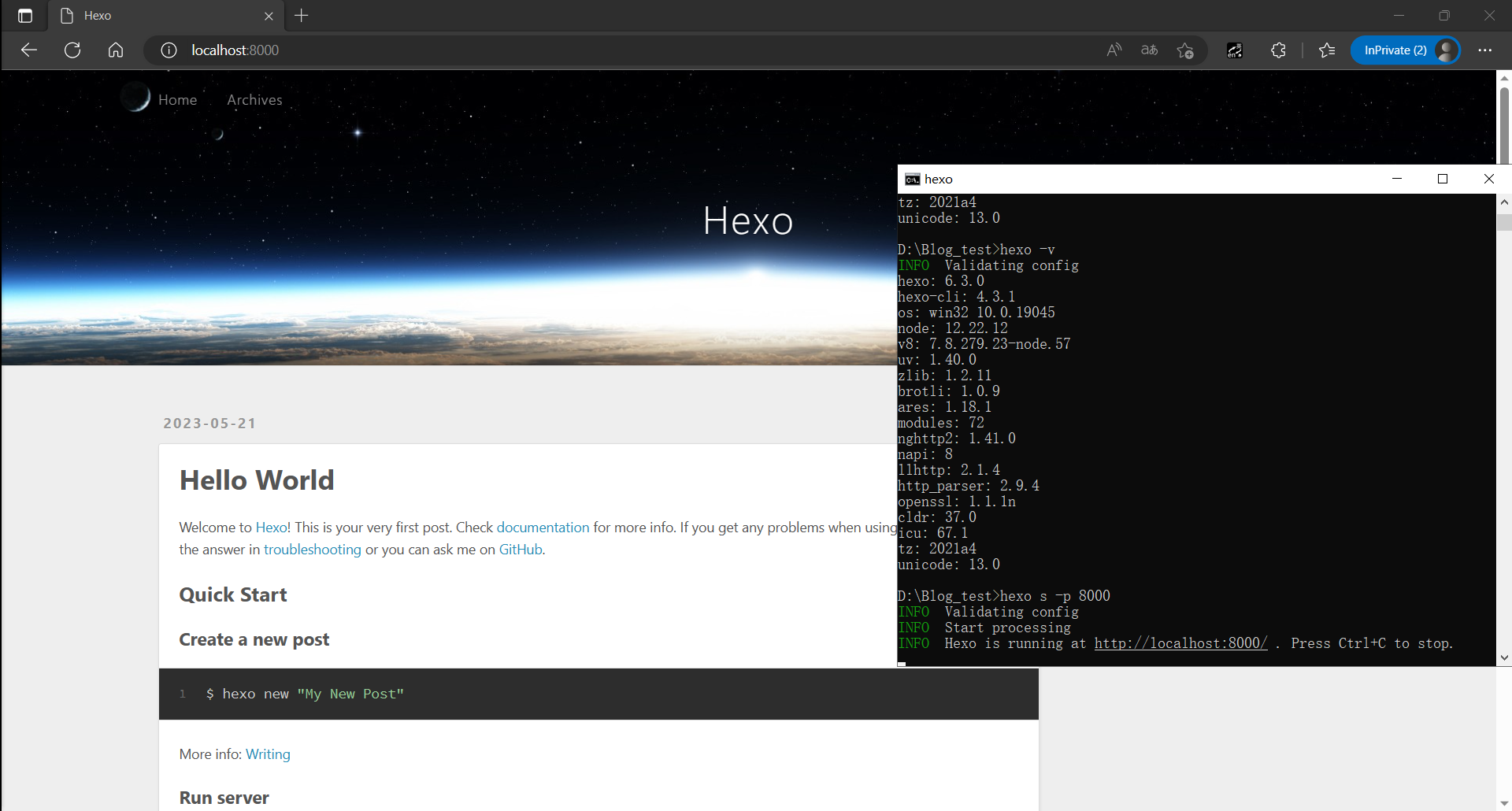
Task: Open the Favorites list
Action: pos(1327,50)
